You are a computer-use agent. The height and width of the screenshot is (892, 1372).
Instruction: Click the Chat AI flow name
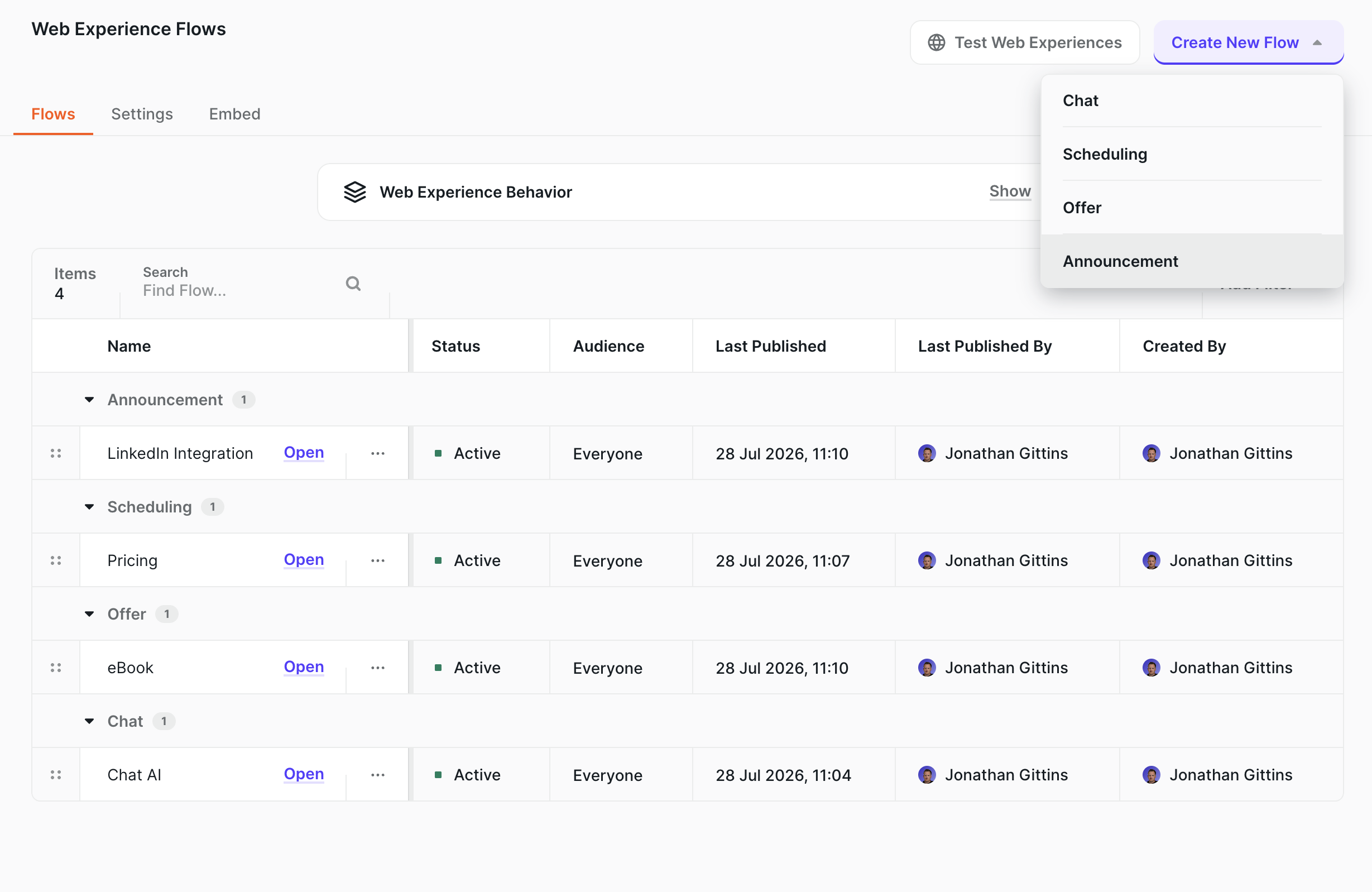click(x=135, y=775)
